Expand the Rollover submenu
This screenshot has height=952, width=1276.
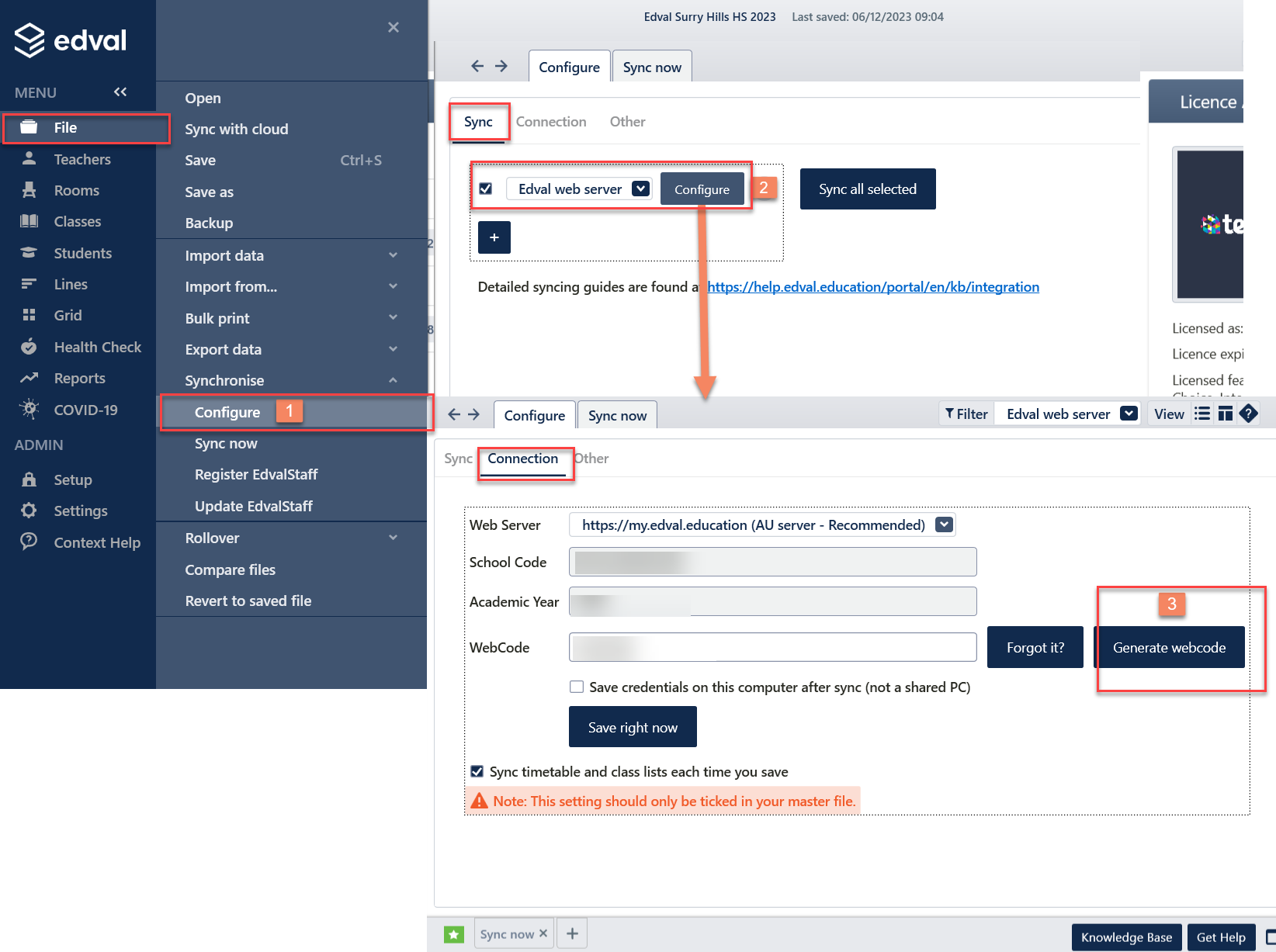click(x=393, y=538)
